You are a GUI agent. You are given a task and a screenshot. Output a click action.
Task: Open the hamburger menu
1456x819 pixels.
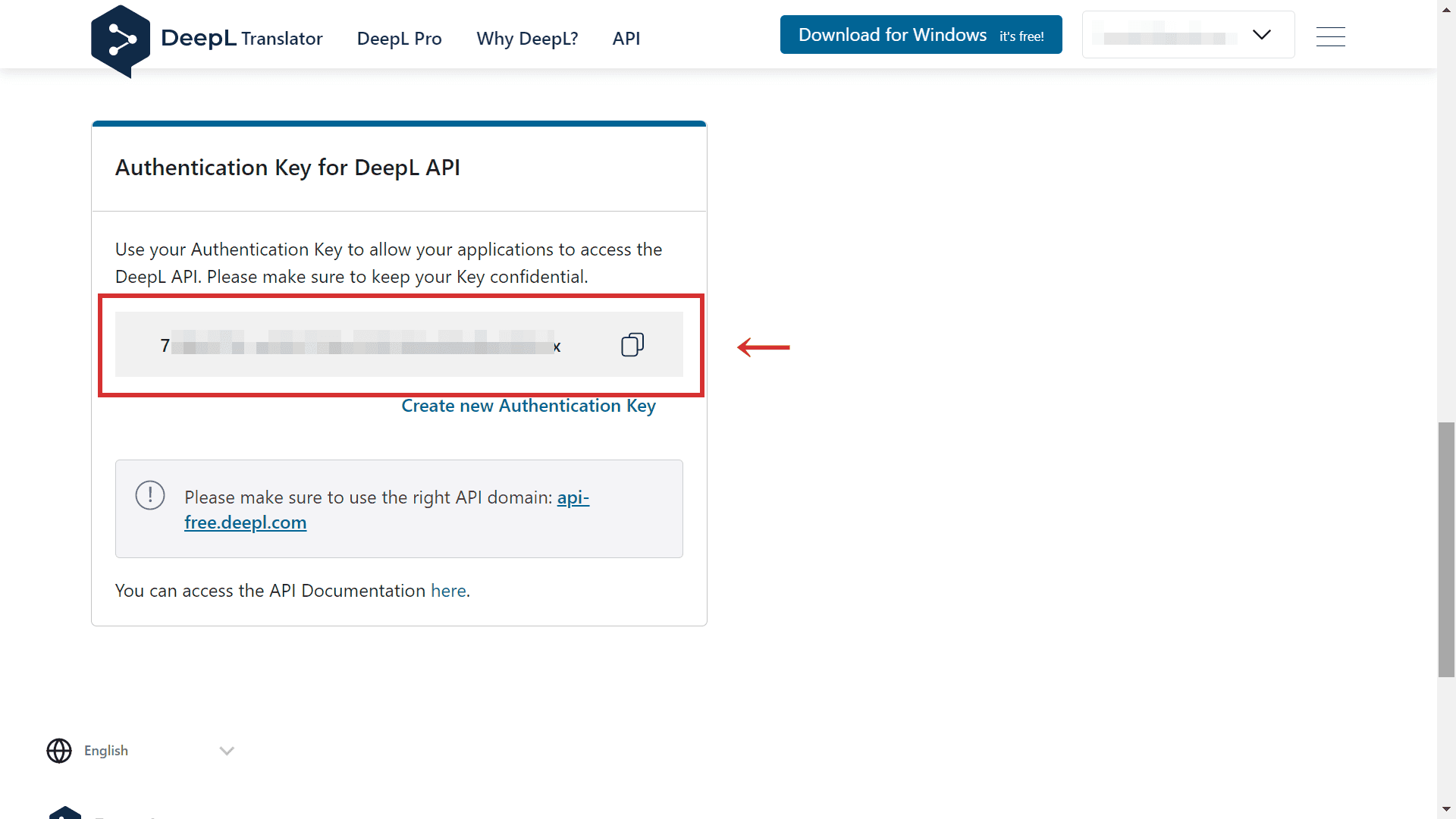[x=1331, y=36]
